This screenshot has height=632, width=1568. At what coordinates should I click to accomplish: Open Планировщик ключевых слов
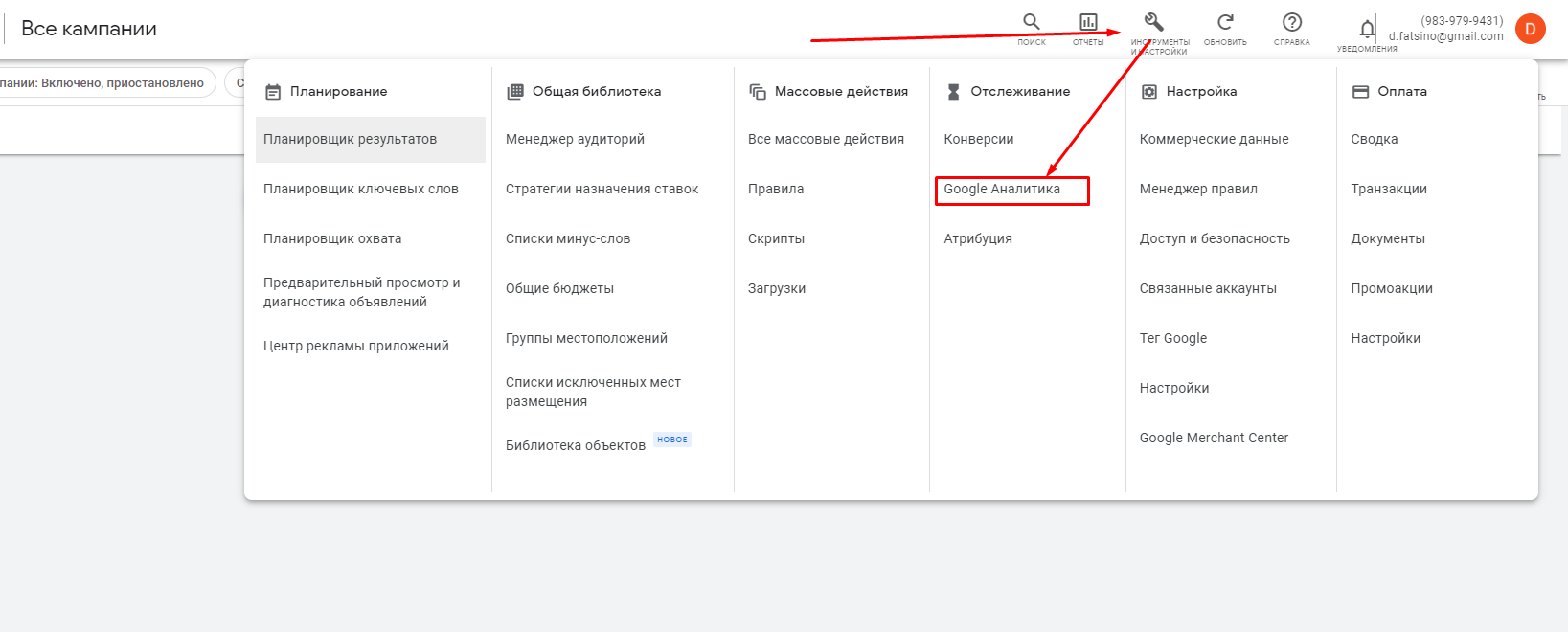pyautogui.click(x=360, y=190)
